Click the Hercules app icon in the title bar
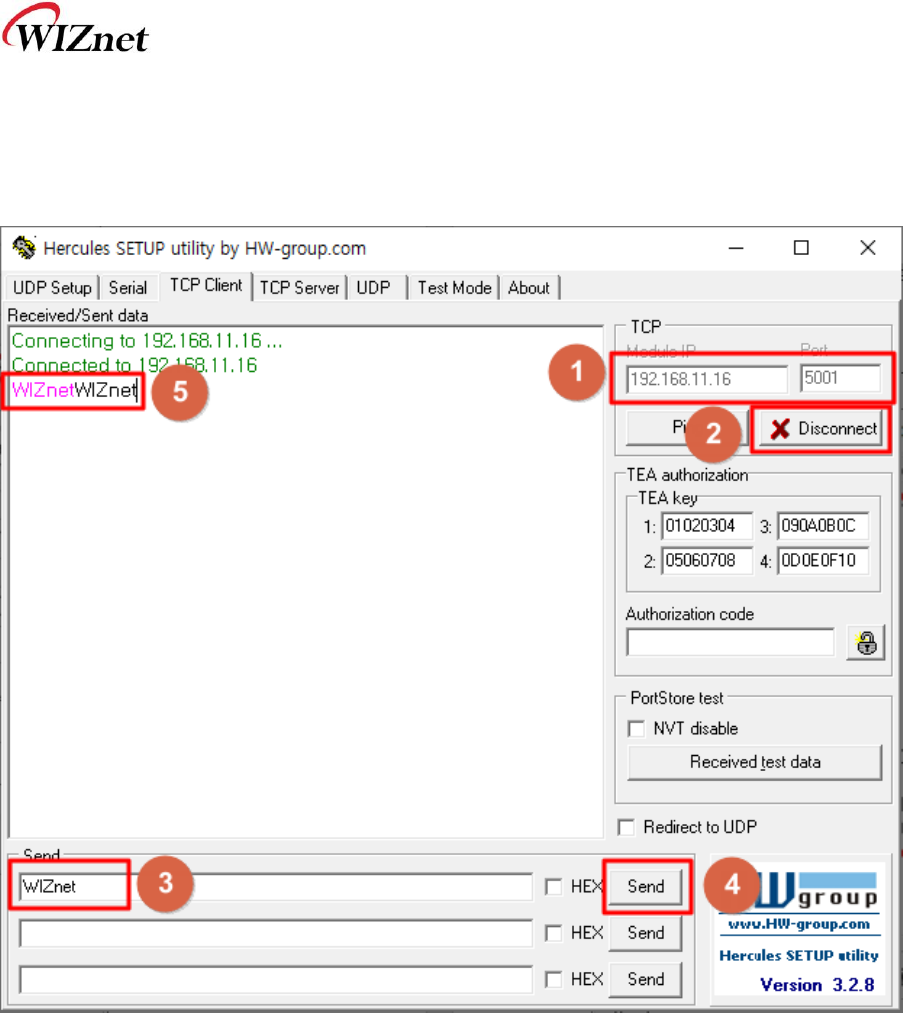903x1013 pixels. tap(25, 247)
